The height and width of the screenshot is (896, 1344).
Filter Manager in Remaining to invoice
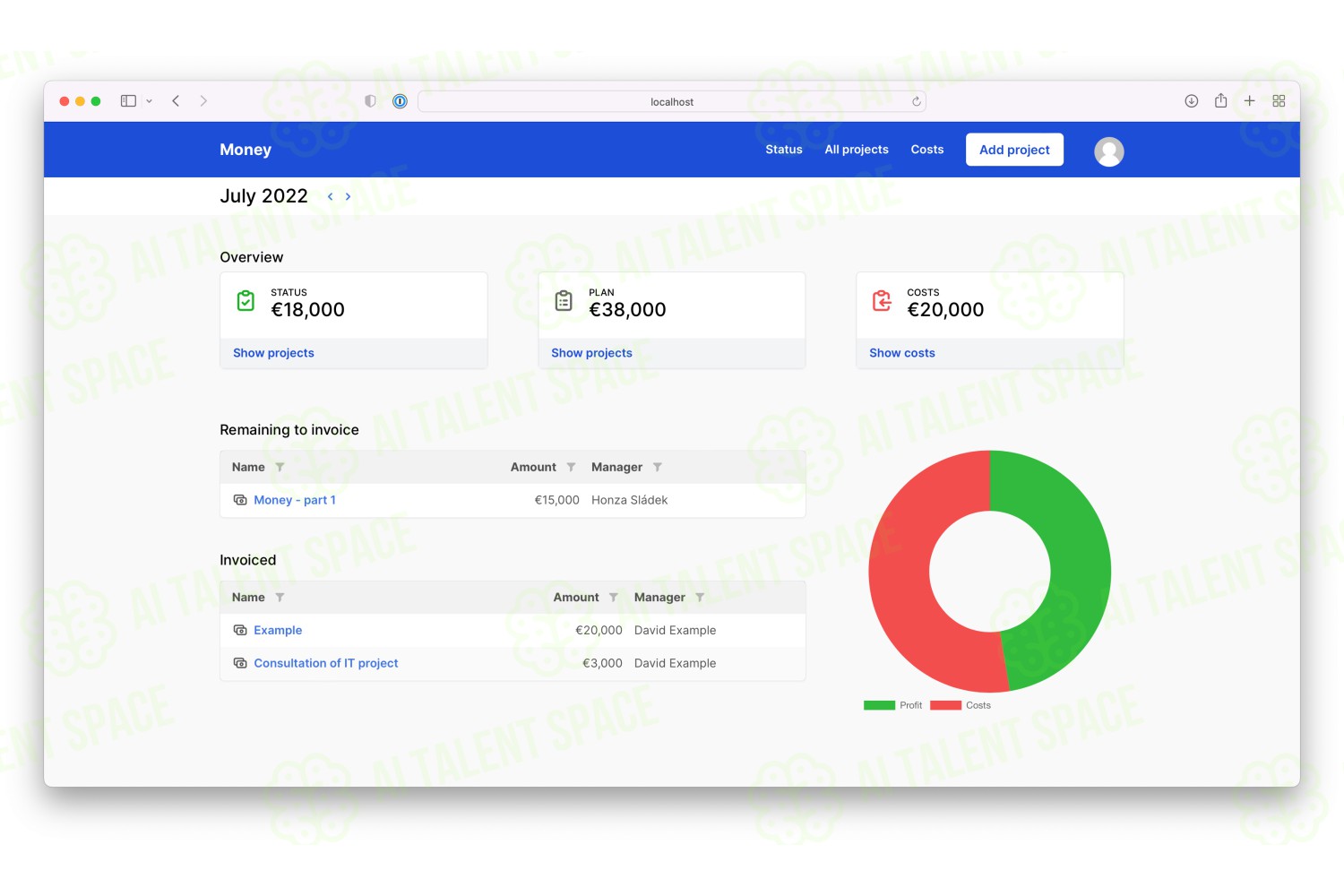pos(657,468)
